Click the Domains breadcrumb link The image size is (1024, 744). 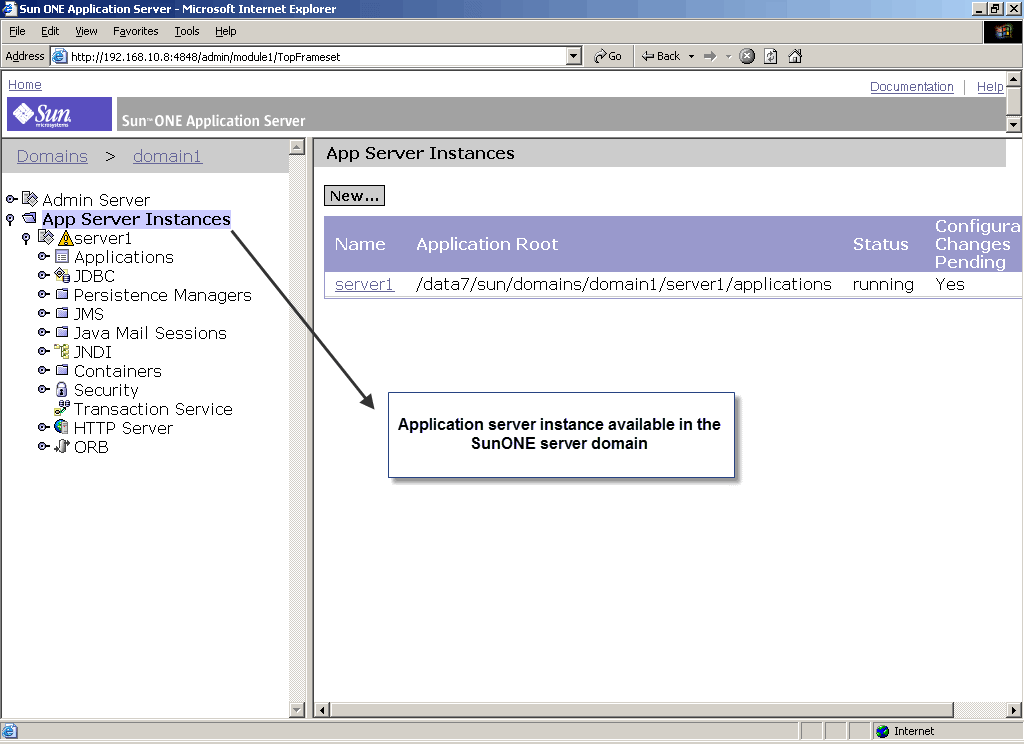tap(52, 156)
